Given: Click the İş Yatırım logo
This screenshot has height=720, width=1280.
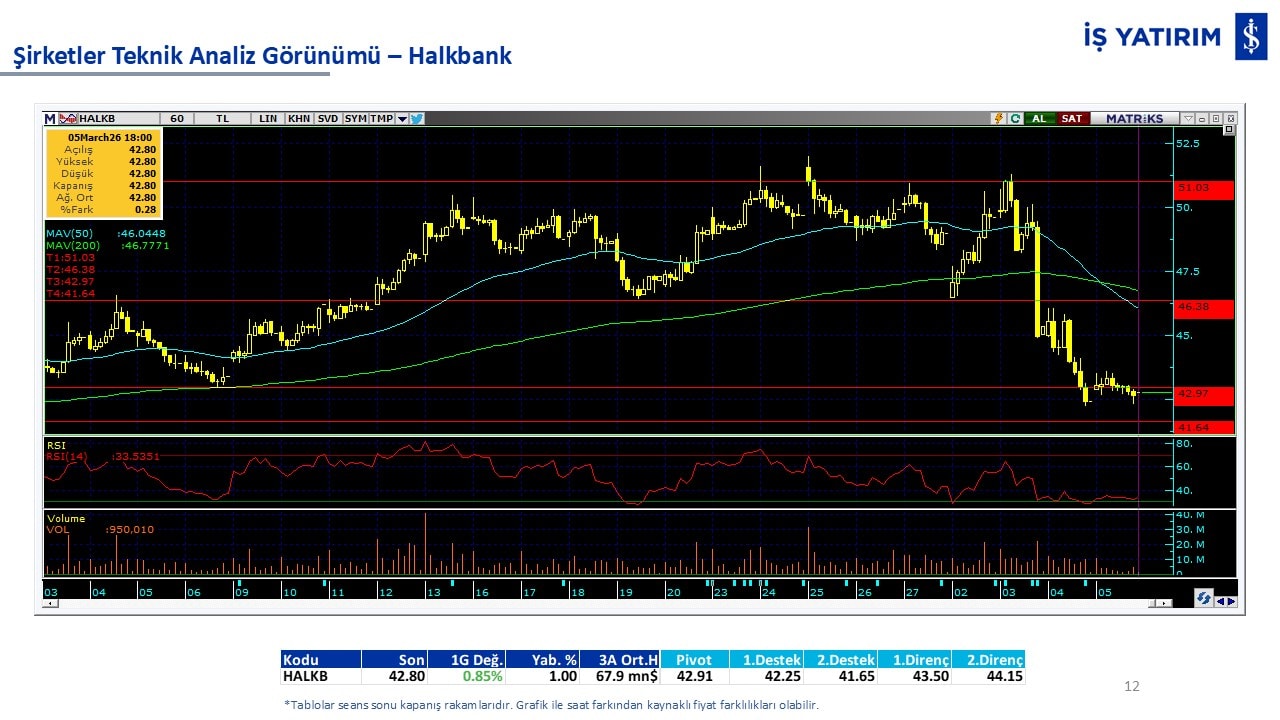Looking at the screenshot, I should pos(1250,37).
